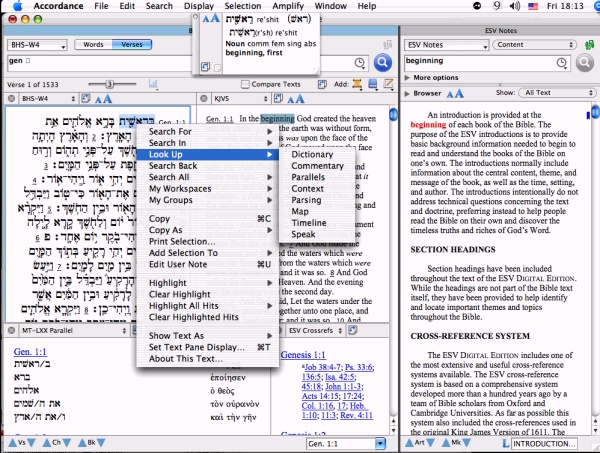Screen dimensions: 600x453
Task: Go to next mark with Mk down arrow
Action: coord(466,443)
